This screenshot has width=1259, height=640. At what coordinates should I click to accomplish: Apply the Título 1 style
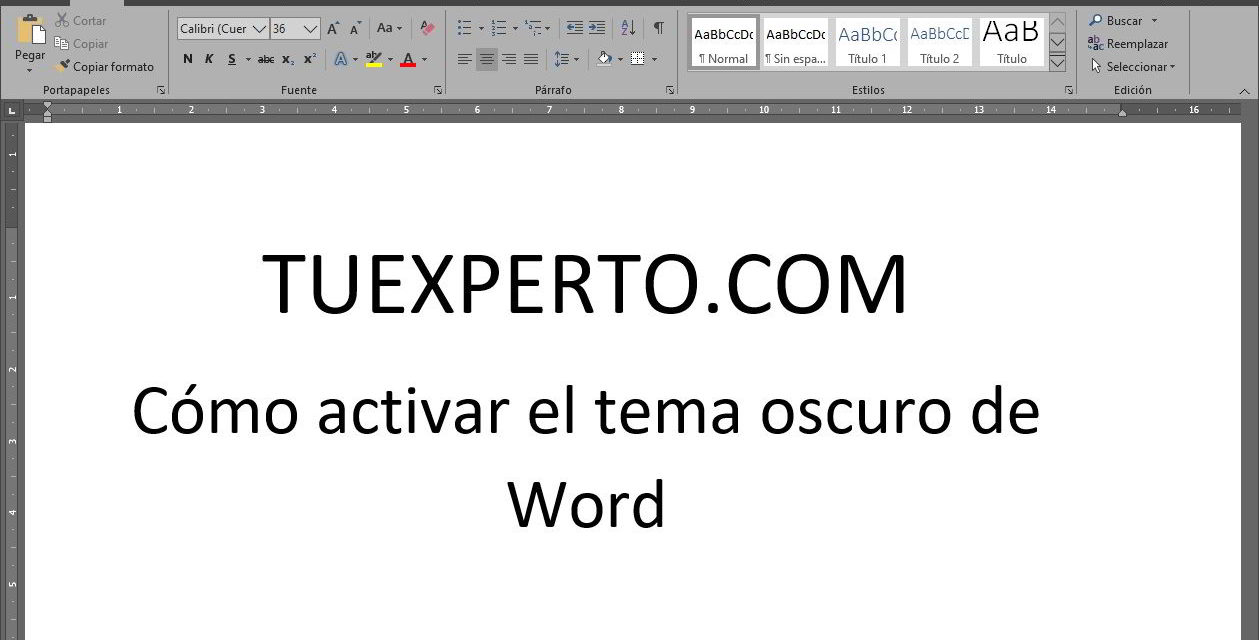coord(867,44)
